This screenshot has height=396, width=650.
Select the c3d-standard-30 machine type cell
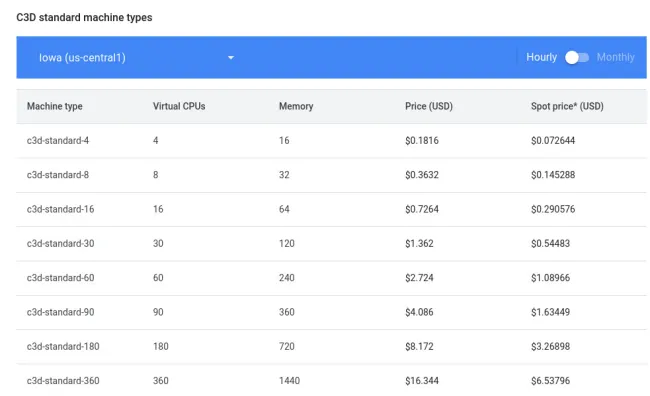point(61,243)
